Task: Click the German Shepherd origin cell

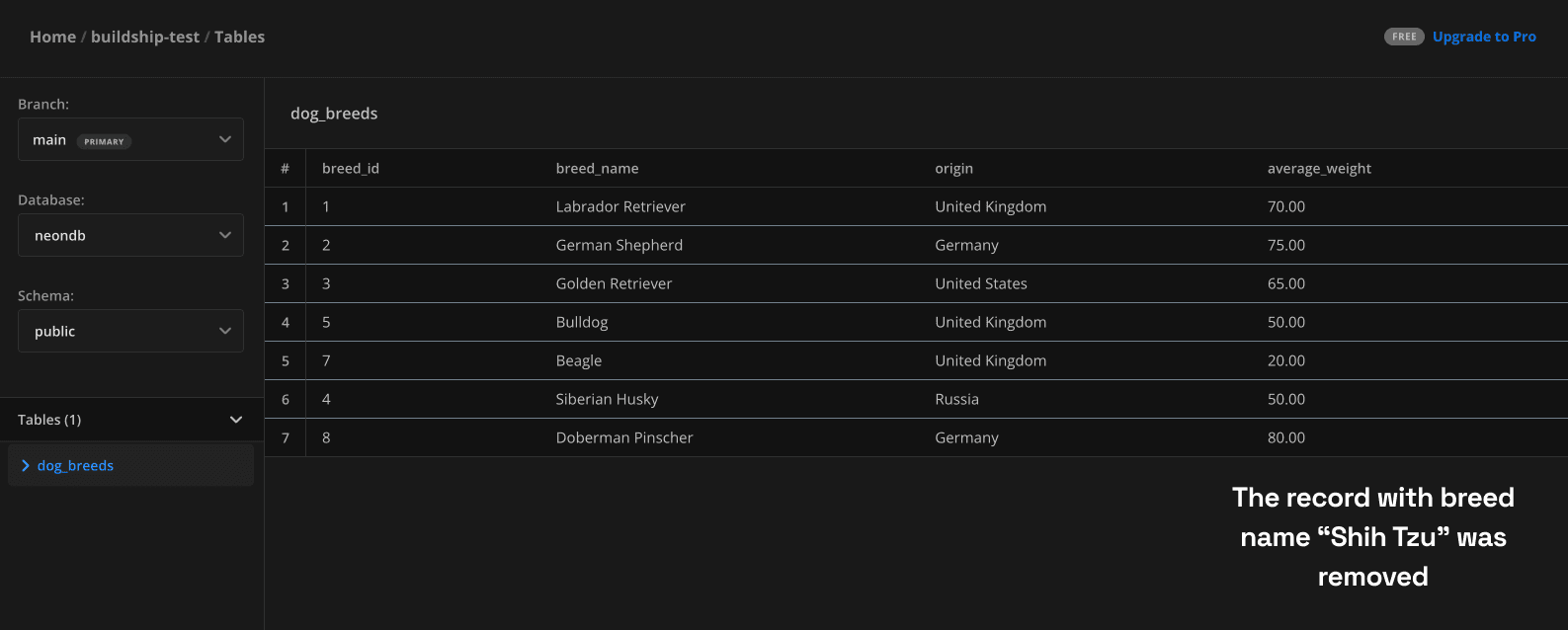Action: coord(966,245)
